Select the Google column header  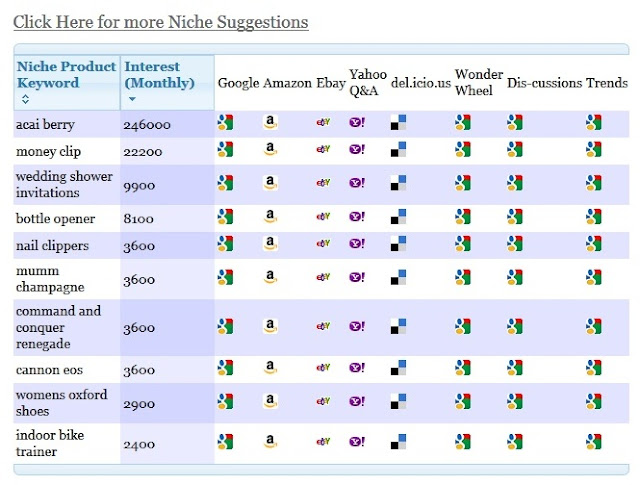tap(238, 83)
